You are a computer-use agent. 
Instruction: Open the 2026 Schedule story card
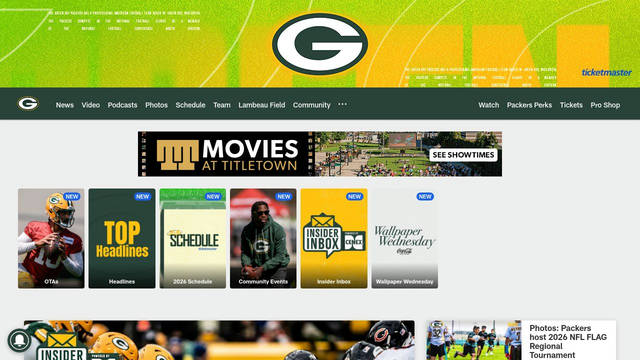coord(193,238)
